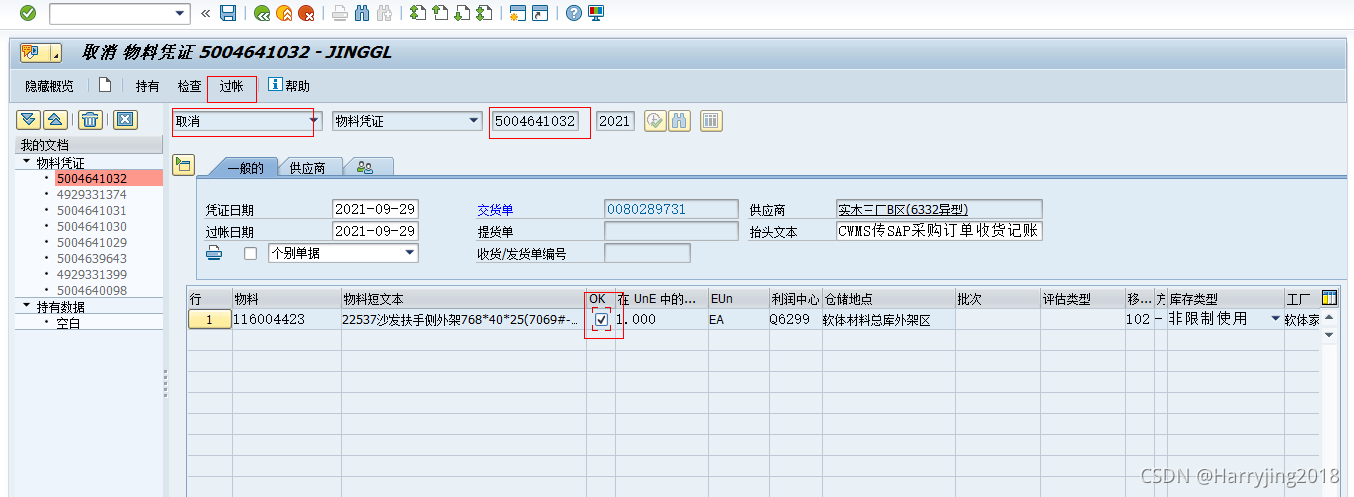
Task: Open the 物料凭证 reference document dropdown
Action: point(474,121)
